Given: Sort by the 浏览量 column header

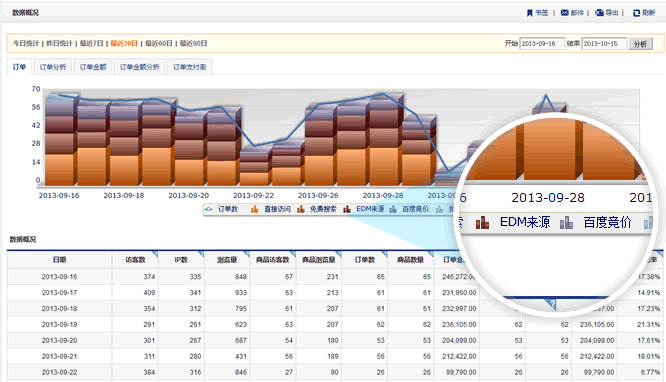Looking at the screenshot, I should (227, 260).
